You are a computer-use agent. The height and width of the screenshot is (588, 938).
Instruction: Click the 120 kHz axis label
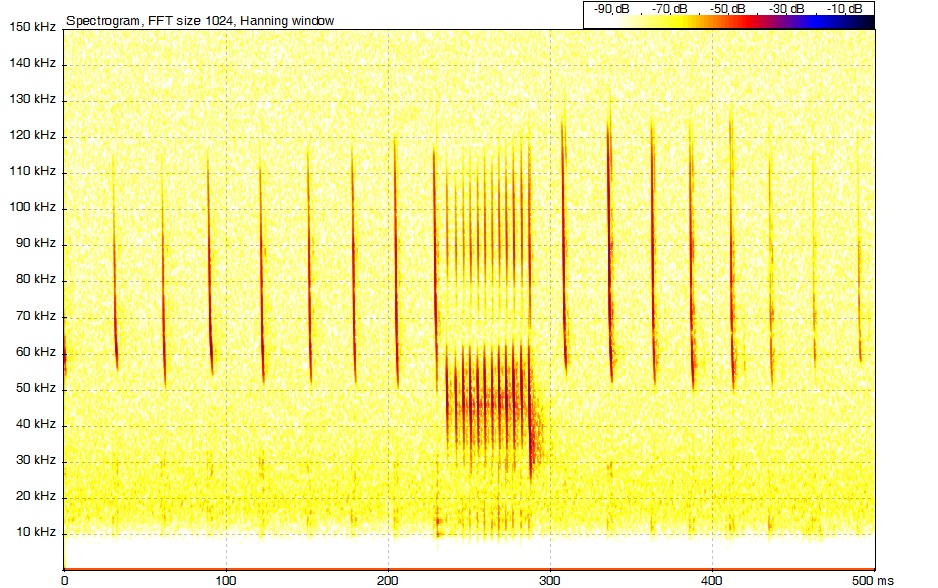32,135
